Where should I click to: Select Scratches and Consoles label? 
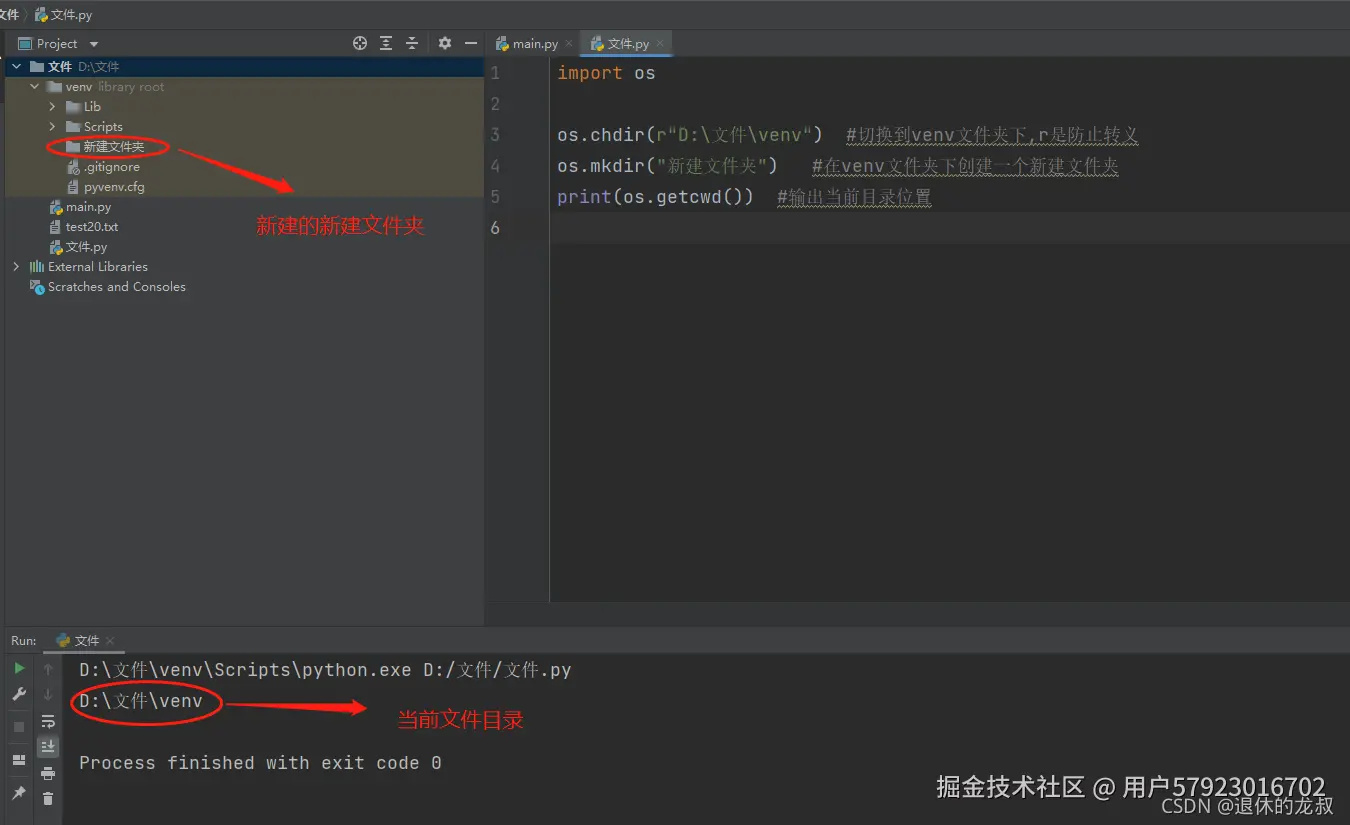coord(117,287)
